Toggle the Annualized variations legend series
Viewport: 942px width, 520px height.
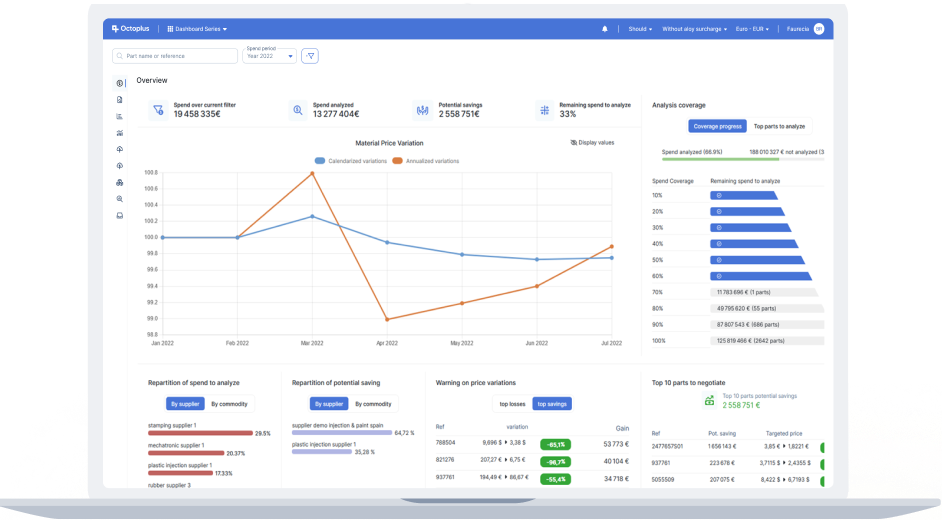[426, 160]
